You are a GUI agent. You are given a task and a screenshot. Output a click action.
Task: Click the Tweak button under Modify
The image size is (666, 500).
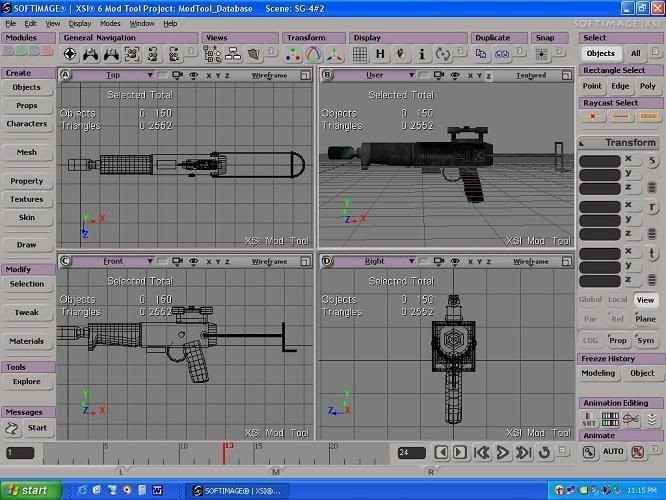[x=27, y=312]
